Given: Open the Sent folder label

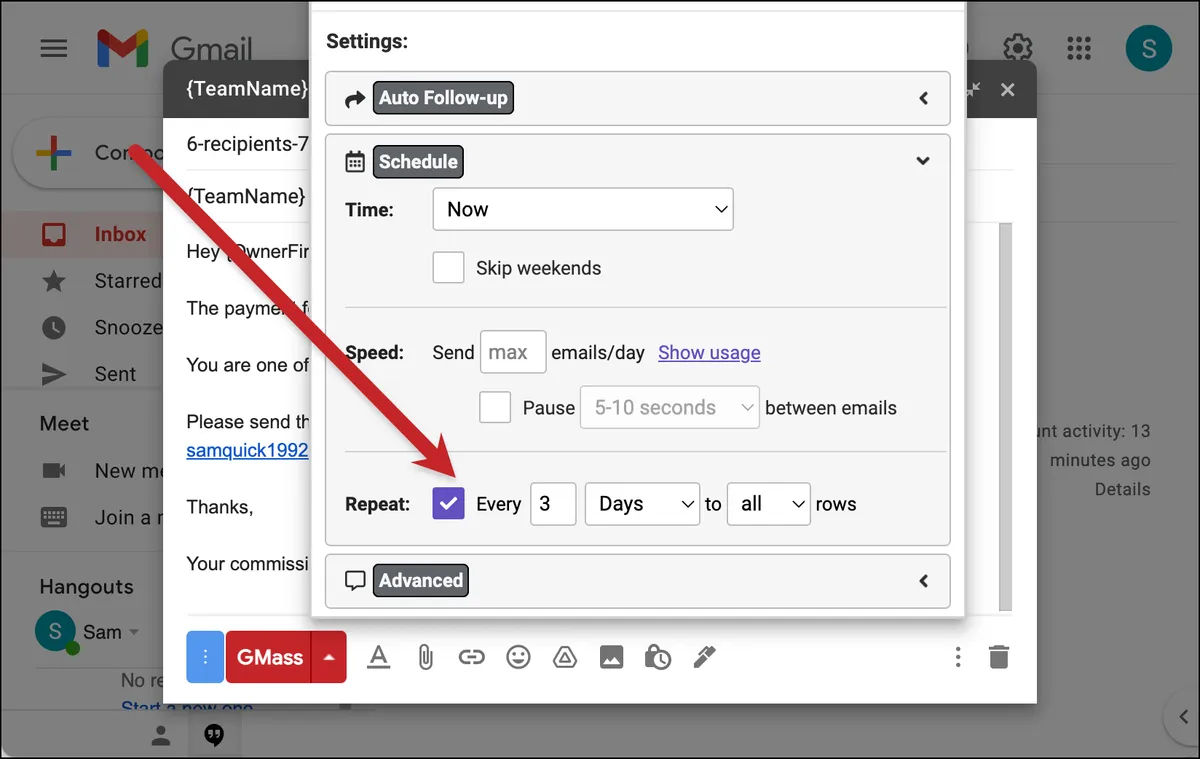Looking at the screenshot, I should click(115, 374).
